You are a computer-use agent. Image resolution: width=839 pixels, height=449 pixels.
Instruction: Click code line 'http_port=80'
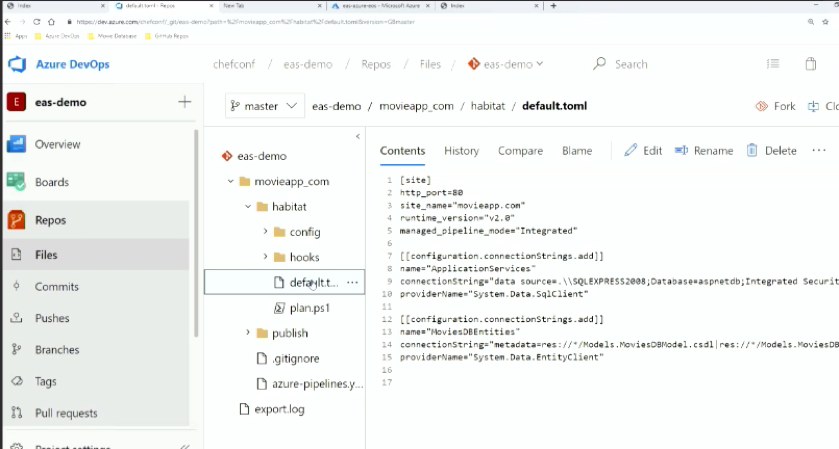coord(431,193)
